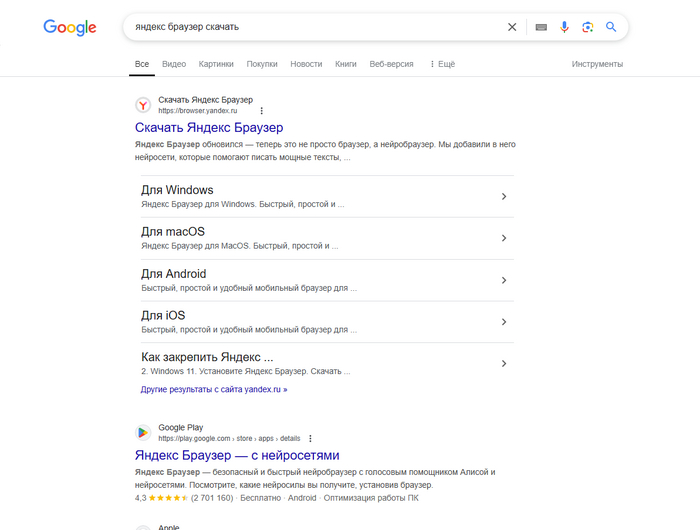The image size is (700, 530).
Task: Click Другие результаты с сайта yandex.ru
Action: (x=214, y=388)
